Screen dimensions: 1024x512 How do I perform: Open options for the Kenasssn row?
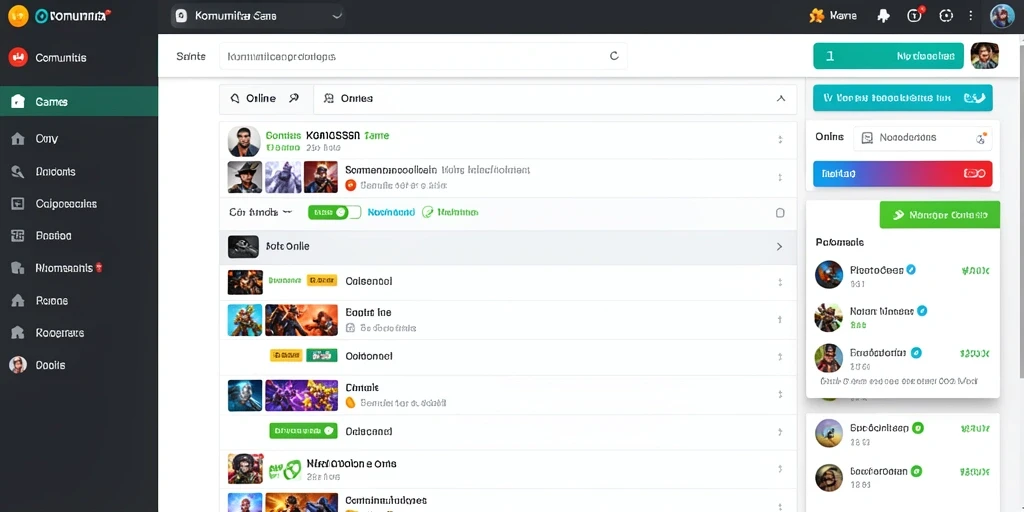point(780,140)
